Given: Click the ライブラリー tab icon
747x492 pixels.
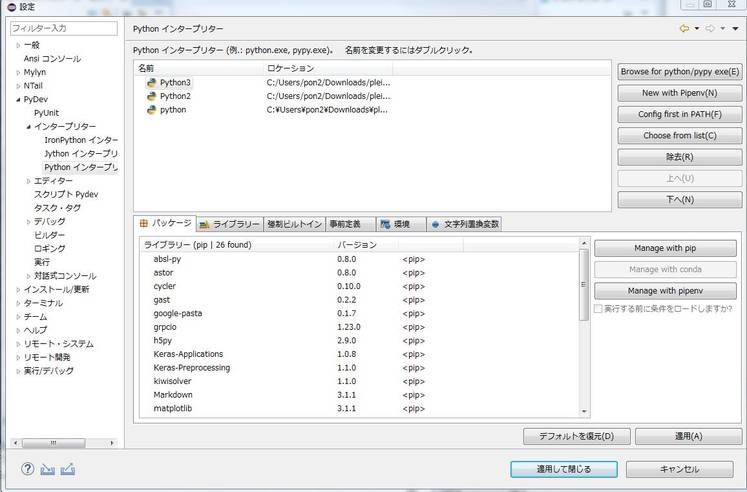Looking at the screenshot, I should (204, 224).
